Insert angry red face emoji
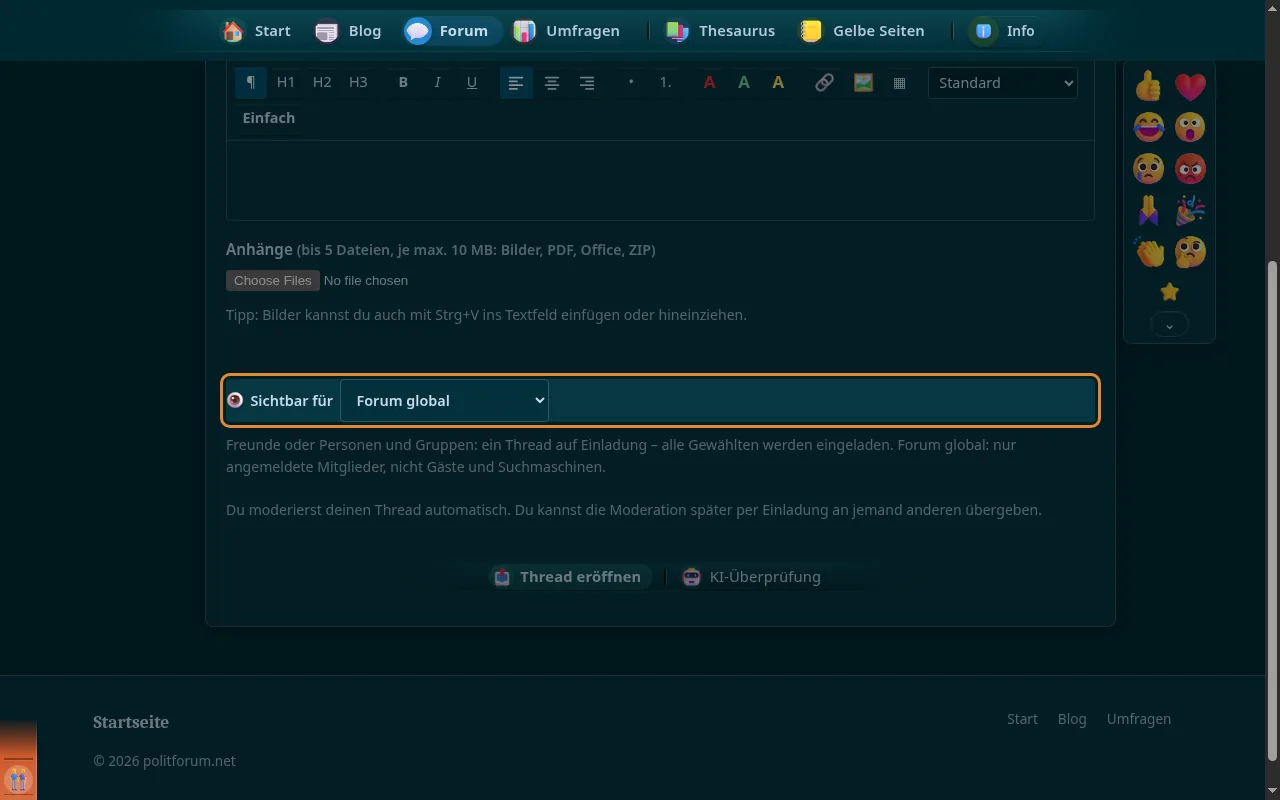1280x800 pixels. (1190, 169)
